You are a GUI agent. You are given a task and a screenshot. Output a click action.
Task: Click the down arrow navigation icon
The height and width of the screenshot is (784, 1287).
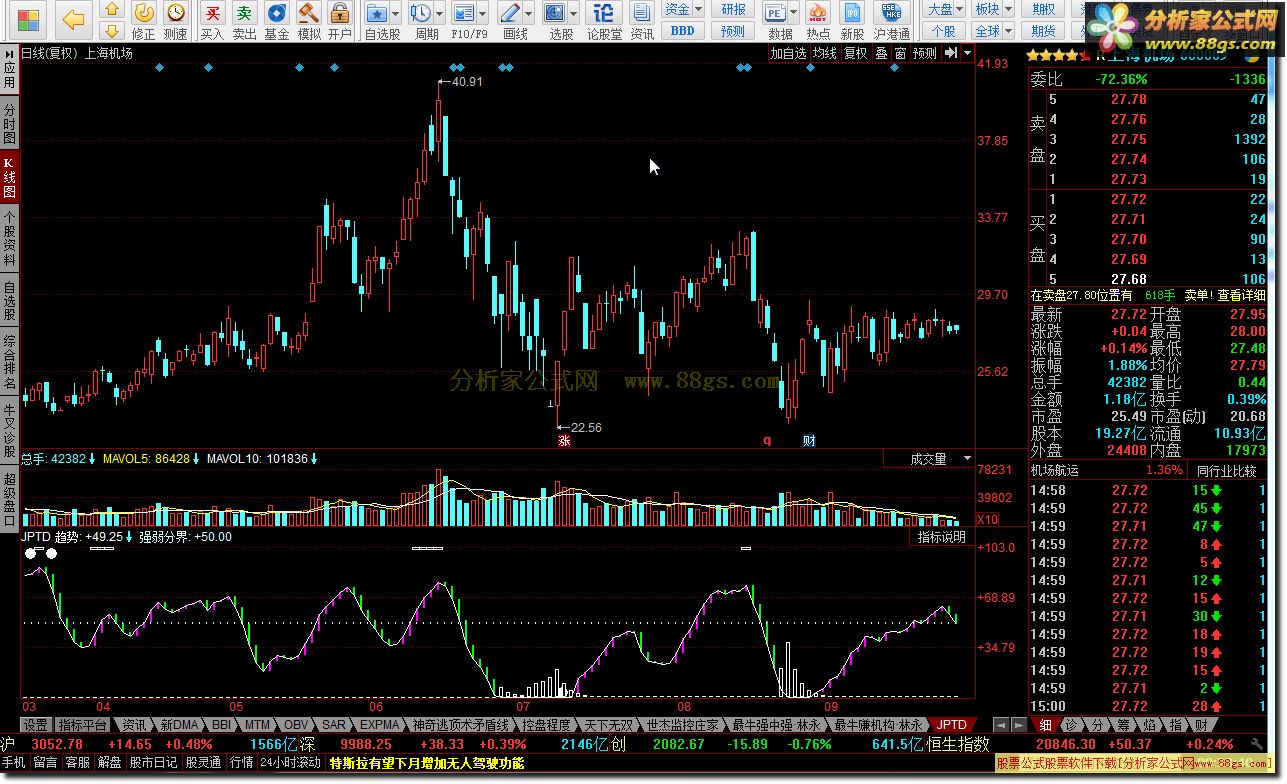[113, 30]
